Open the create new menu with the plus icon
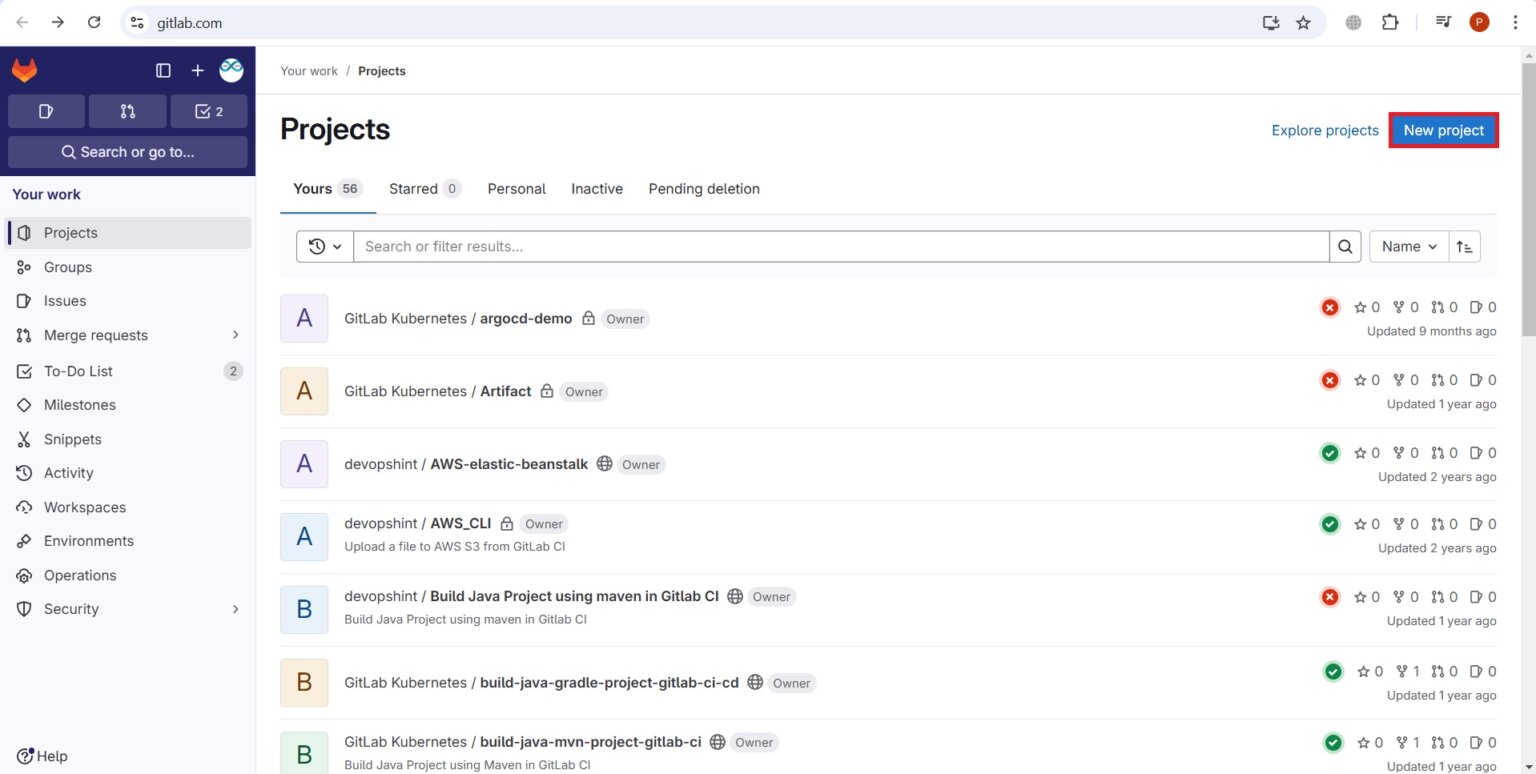 197,70
